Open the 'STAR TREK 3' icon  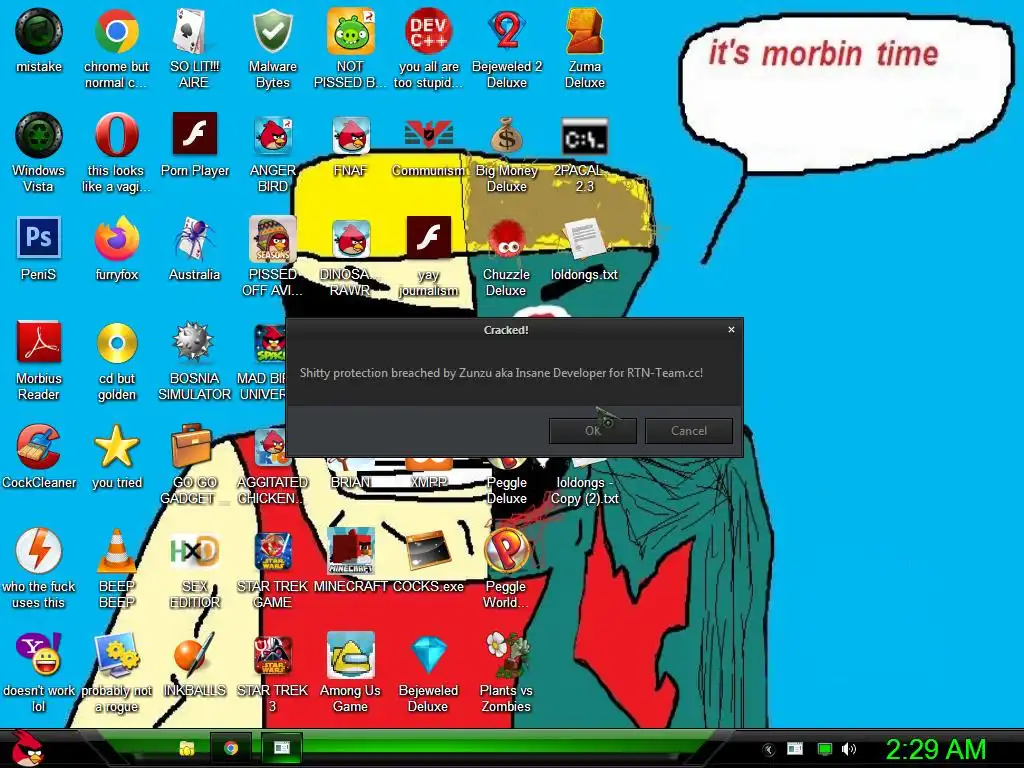[272, 654]
